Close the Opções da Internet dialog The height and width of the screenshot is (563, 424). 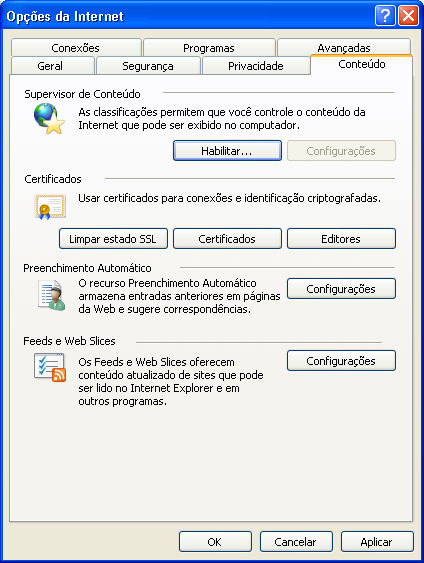tap(408, 16)
